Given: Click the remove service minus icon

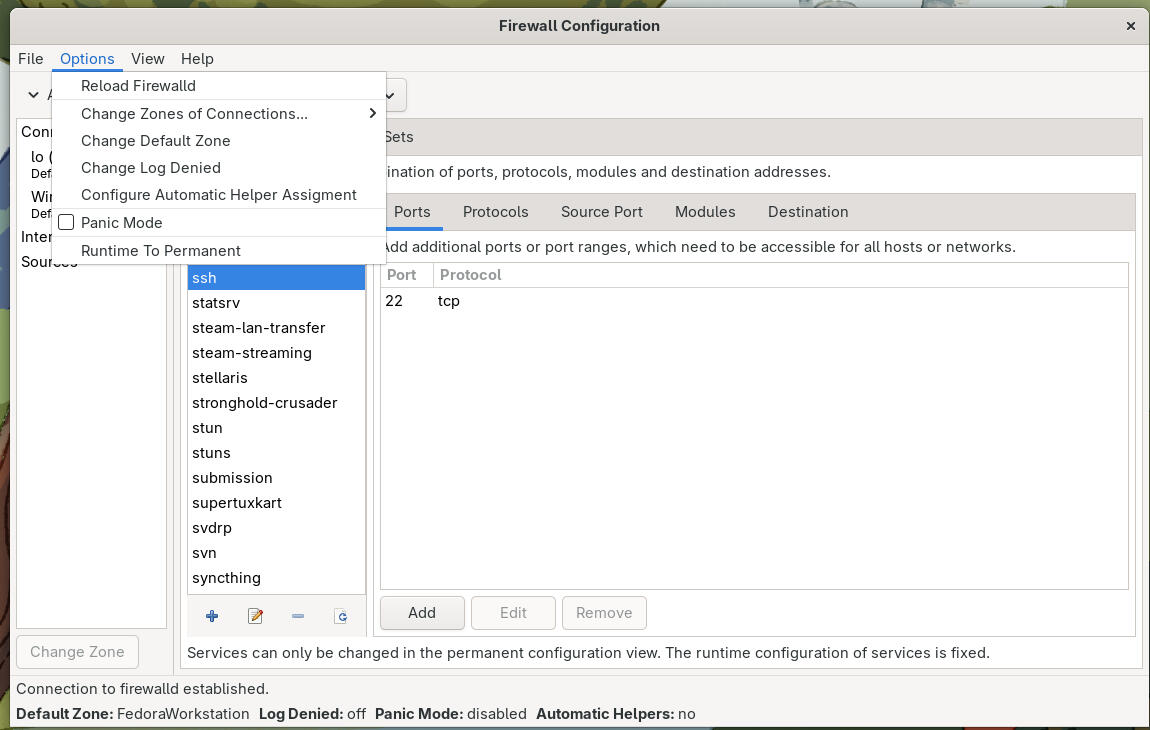Looking at the screenshot, I should 298,616.
